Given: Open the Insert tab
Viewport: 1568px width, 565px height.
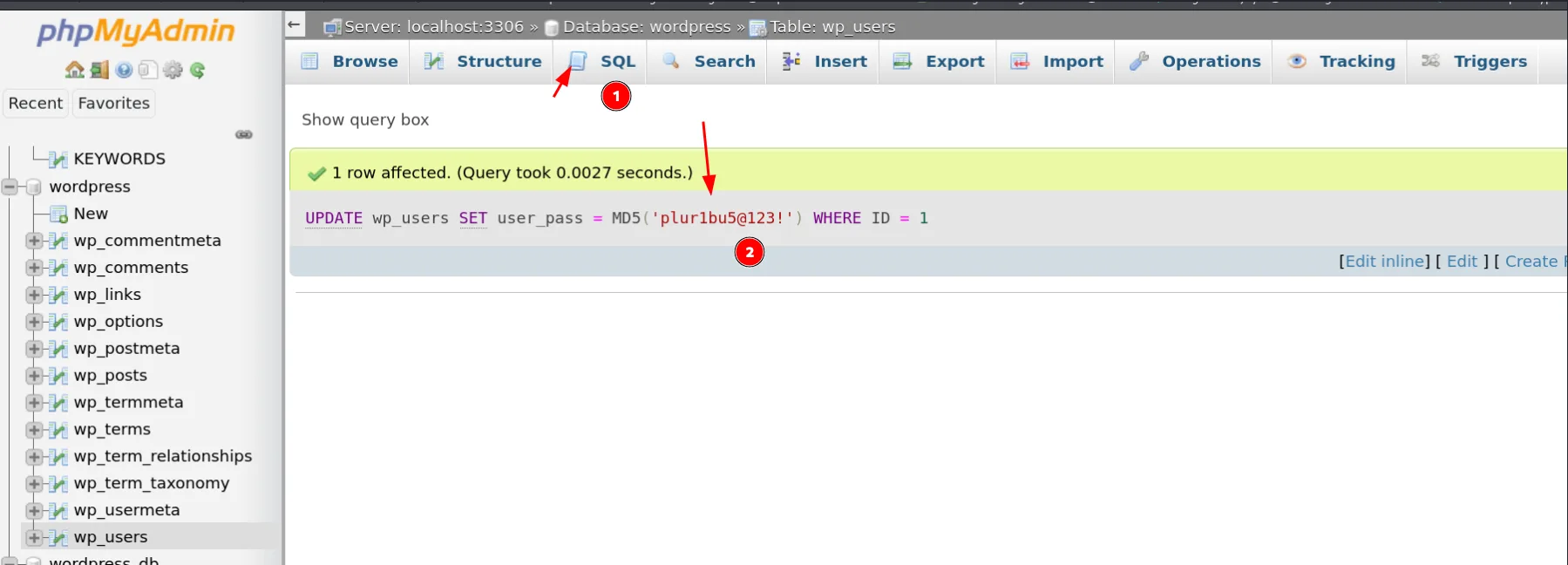Looking at the screenshot, I should [824, 62].
